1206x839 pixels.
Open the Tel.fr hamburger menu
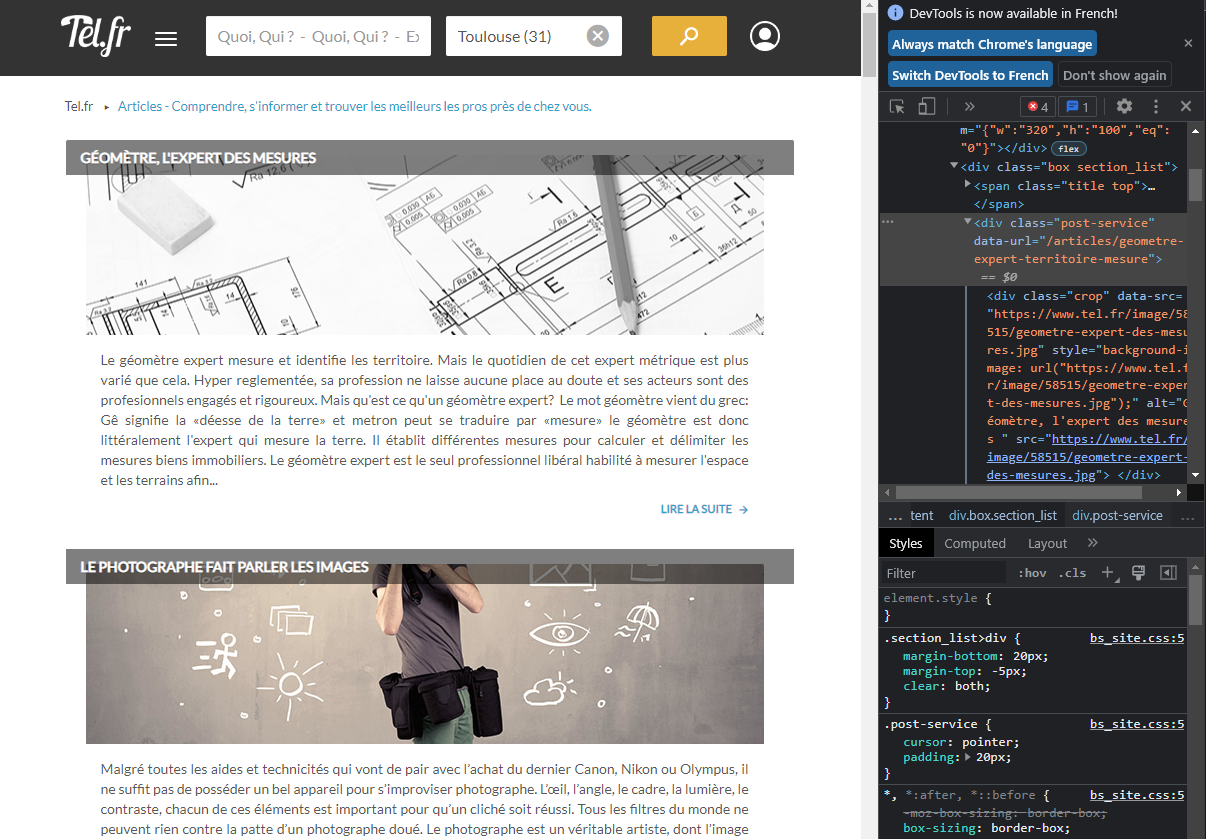(166, 39)
